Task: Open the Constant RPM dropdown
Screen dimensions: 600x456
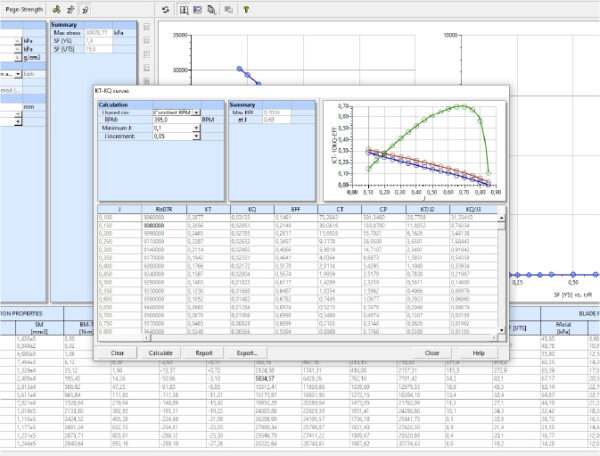Action: click(195, 113)
